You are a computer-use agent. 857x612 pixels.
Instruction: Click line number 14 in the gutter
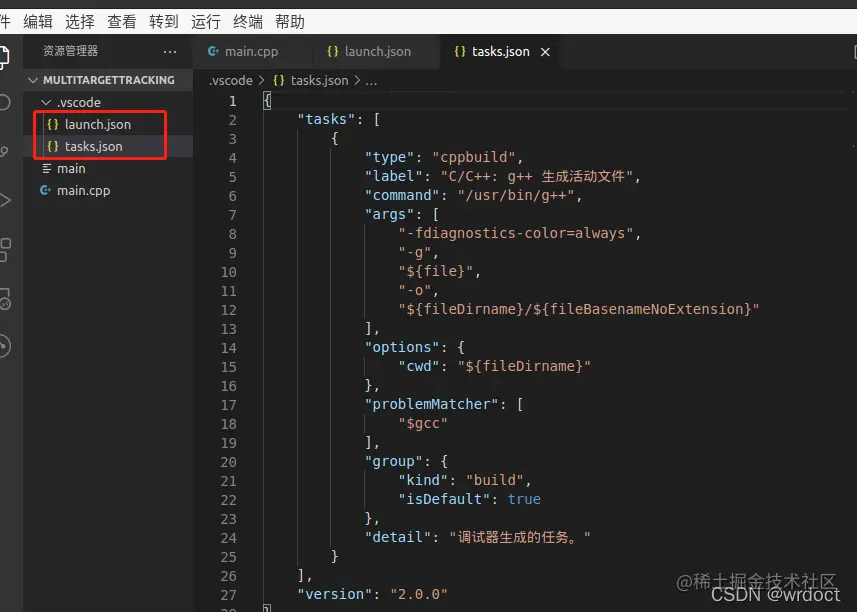(x=229, y=348)
